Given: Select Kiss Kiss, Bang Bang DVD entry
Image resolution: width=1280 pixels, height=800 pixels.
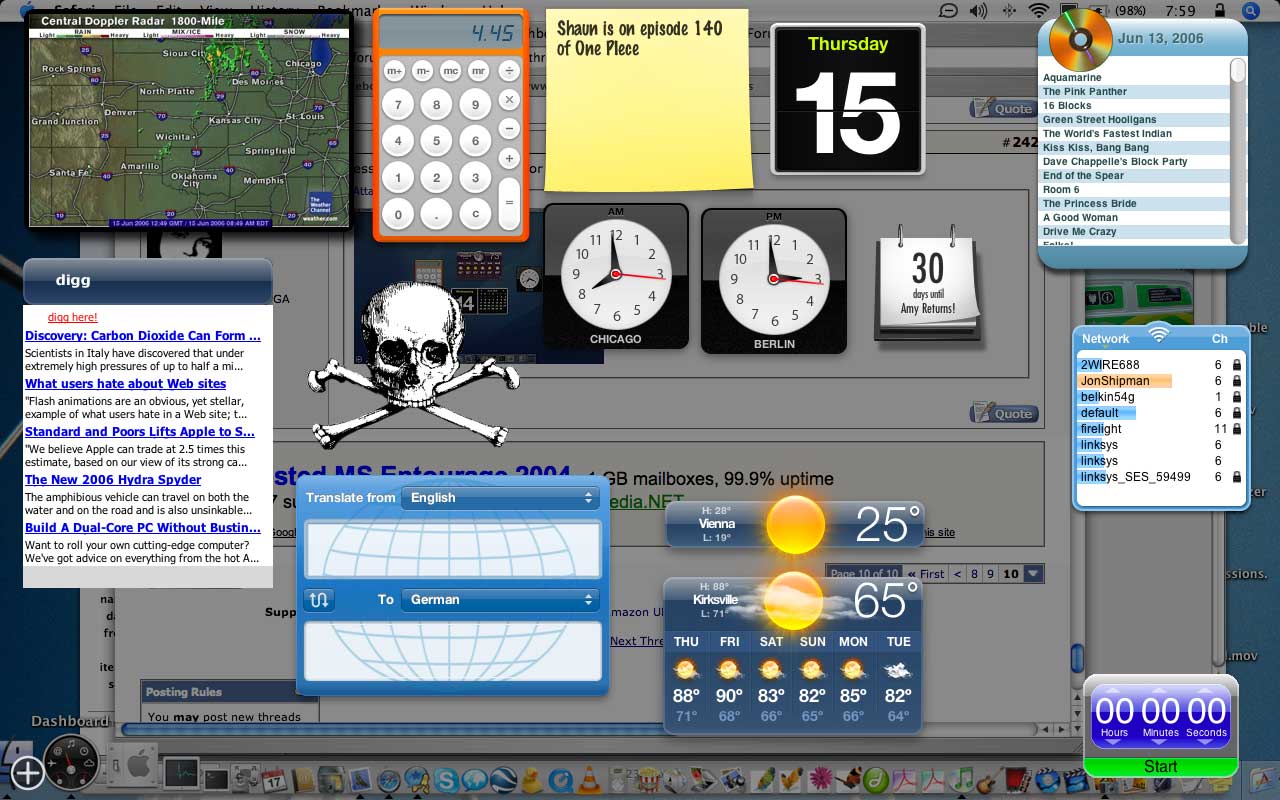Looking at the screenshot, I should pyautogui.click(x=1135, y=148).
